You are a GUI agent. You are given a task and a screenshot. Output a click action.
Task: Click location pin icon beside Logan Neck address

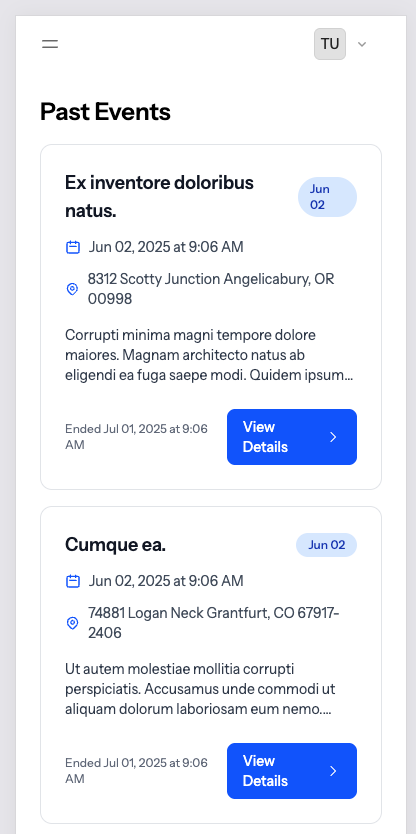pyautogui.click(x=72, y=623)
